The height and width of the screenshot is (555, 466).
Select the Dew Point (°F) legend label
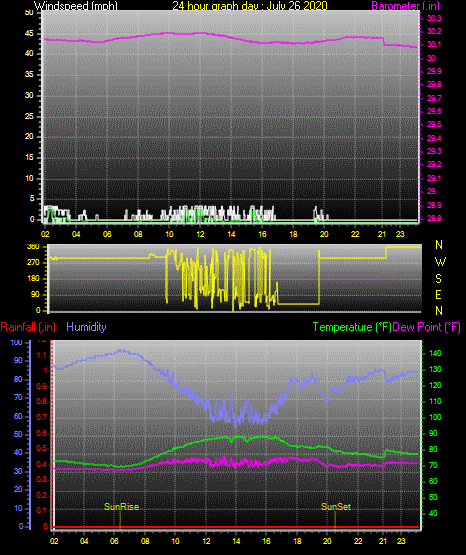(x=426, y=327)
